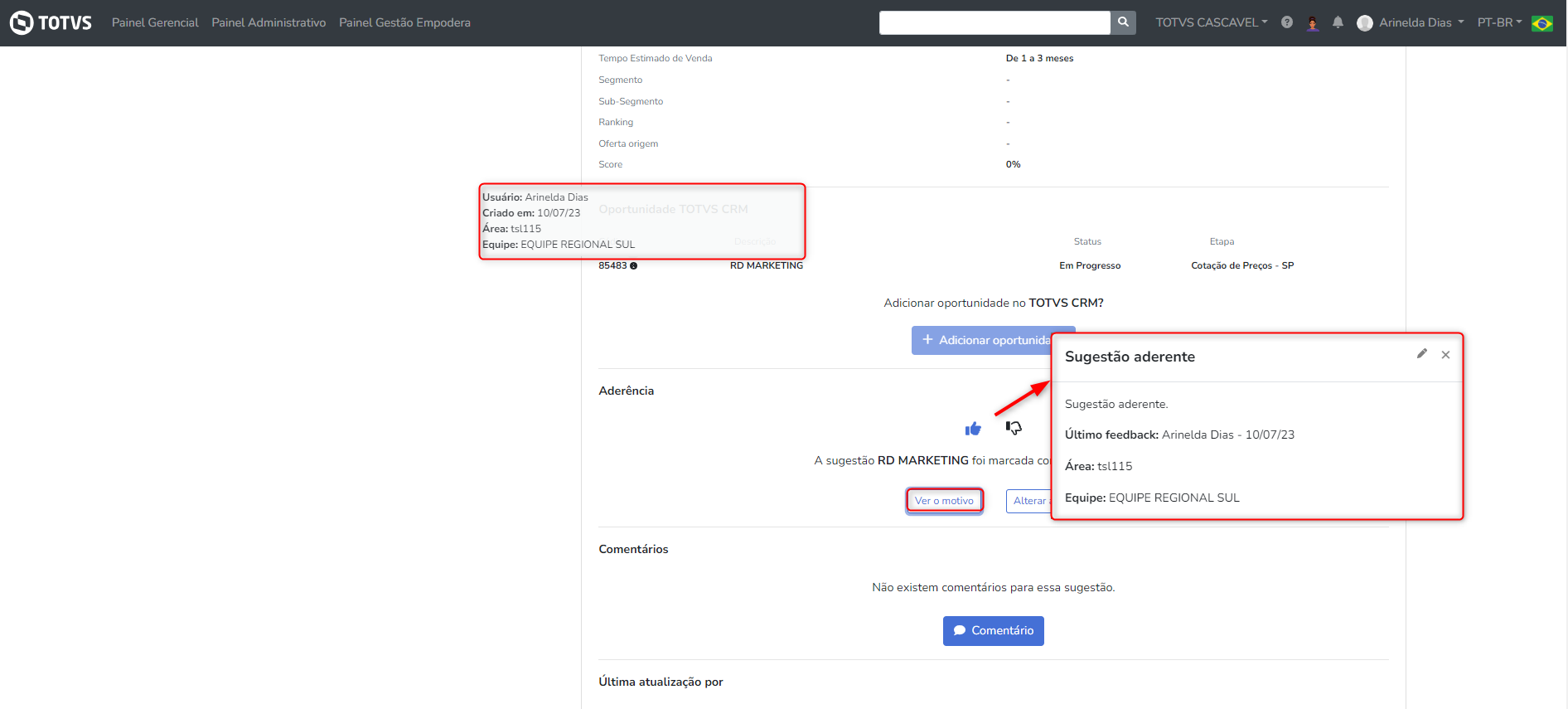The width and height of the screenshot is (1568, 709).
Task: Click the search magnifier button
Action: [x=1123, y=22]
